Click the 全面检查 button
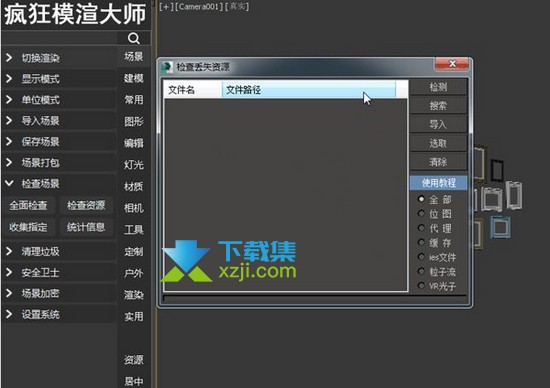550x388 pixels. pyautogui.click(x=28, y=205)
